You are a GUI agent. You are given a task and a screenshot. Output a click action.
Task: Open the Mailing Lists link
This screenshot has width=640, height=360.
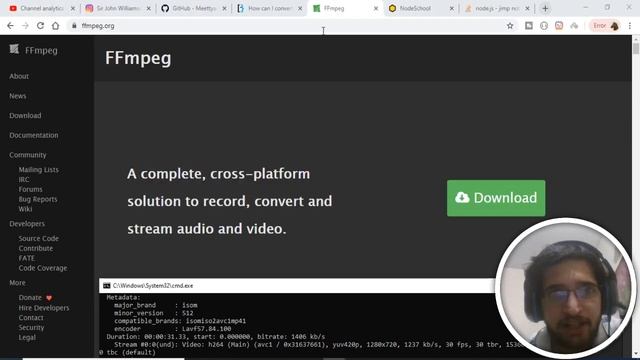38,170
